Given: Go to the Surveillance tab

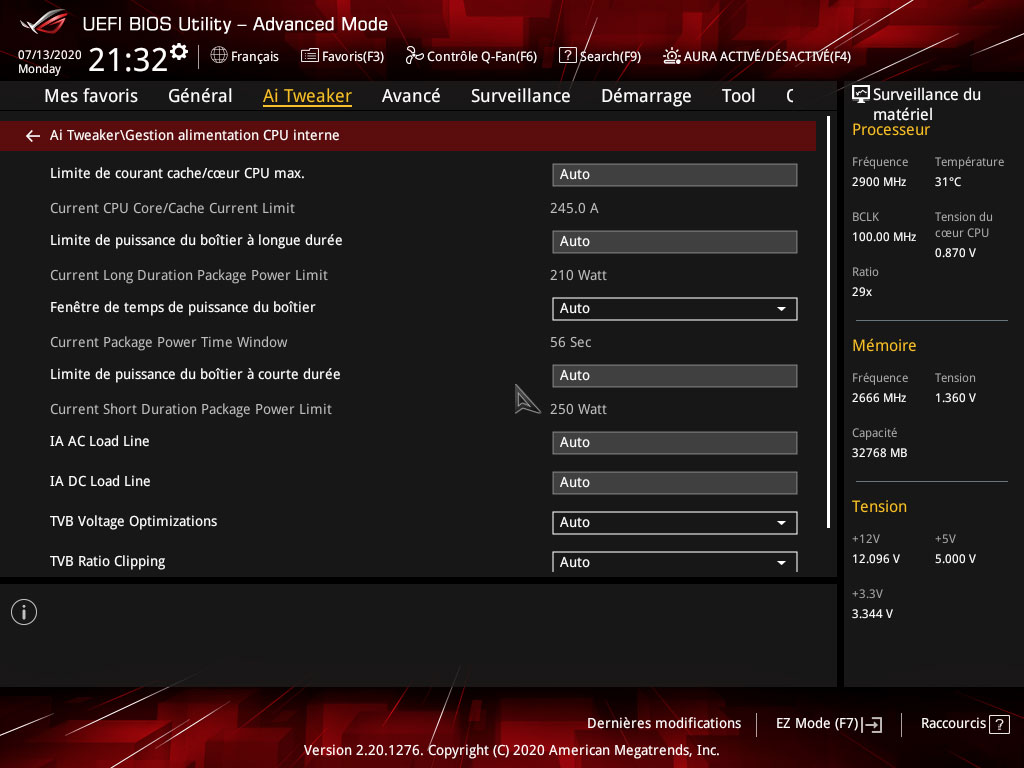Looking at the screenshot, I should click(x=520, y=96).
